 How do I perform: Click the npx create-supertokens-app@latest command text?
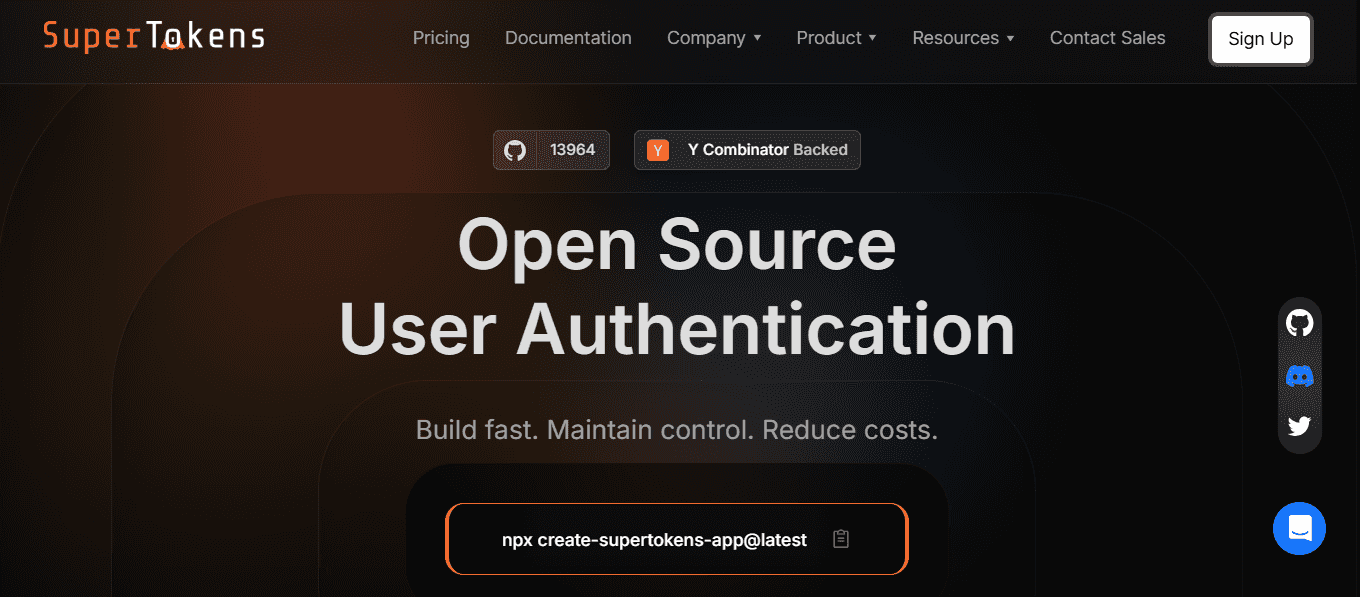pos(654,540)
